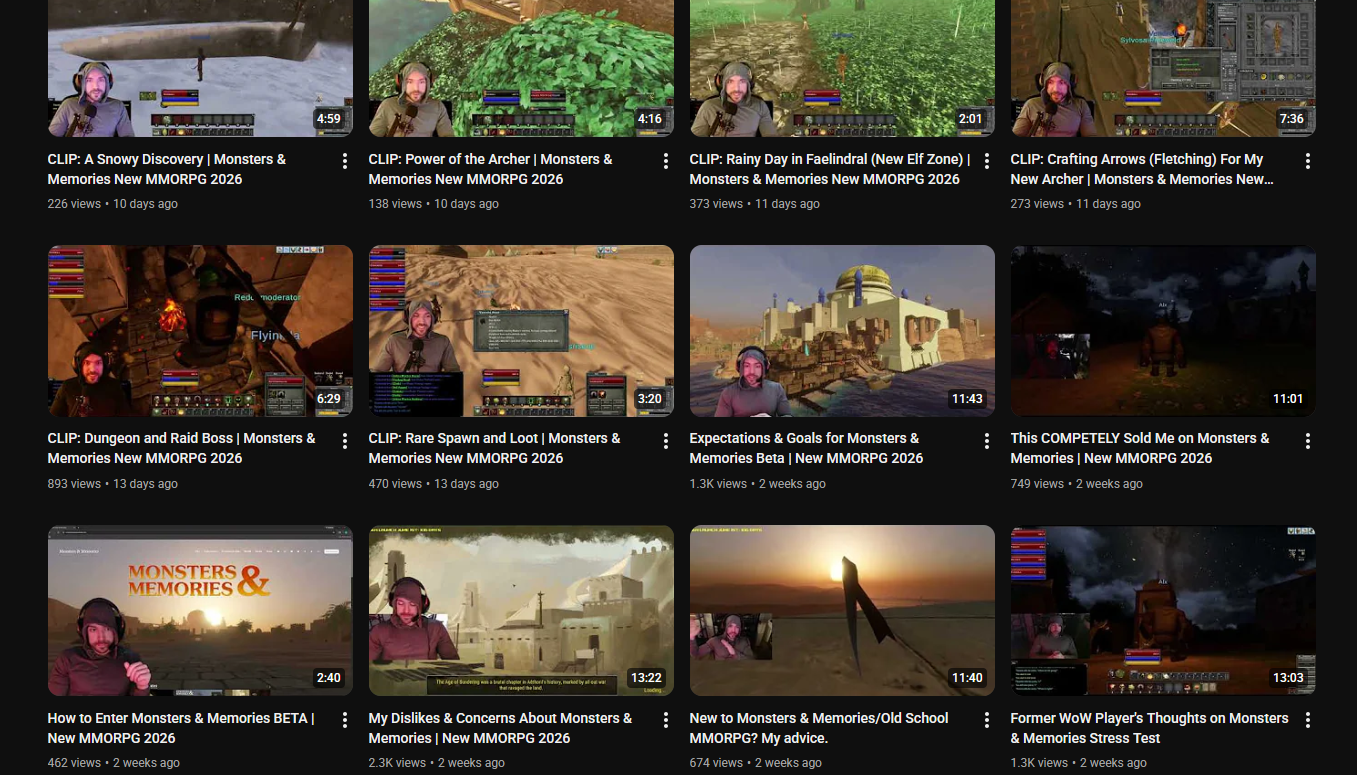Screen dimensions: 1357x775
Task: Open the Power of the Archer thumbnail
Action: (521, 68)
